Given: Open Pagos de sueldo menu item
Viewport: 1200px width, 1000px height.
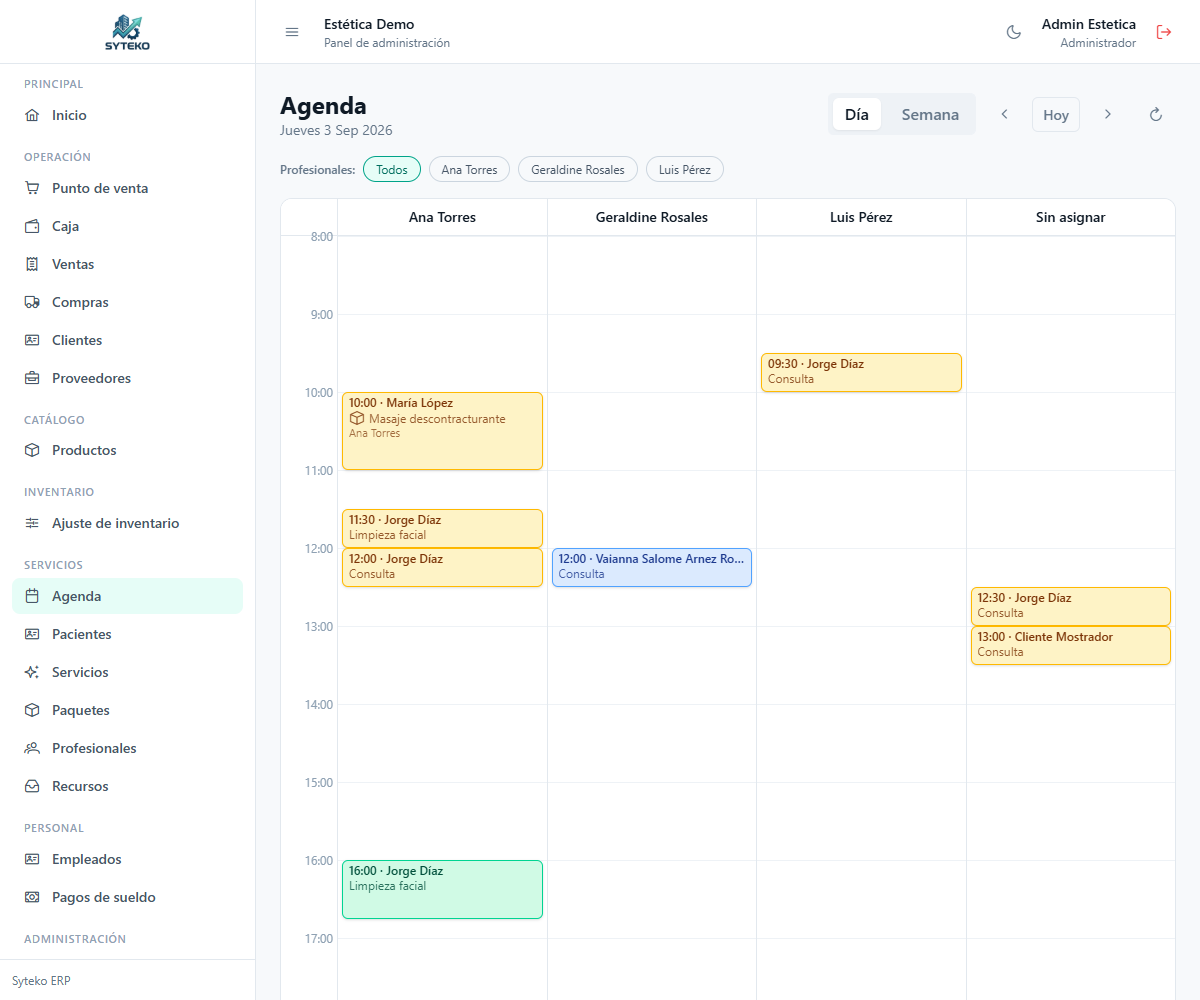Looking at the screenshot, I should click(x=127, y=897).
